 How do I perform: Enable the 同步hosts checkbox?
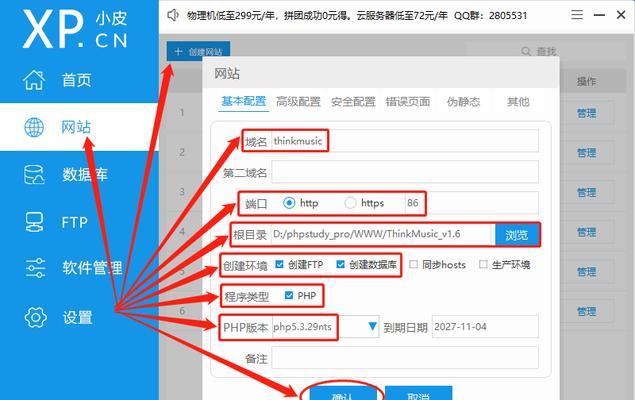coord(413,264)
